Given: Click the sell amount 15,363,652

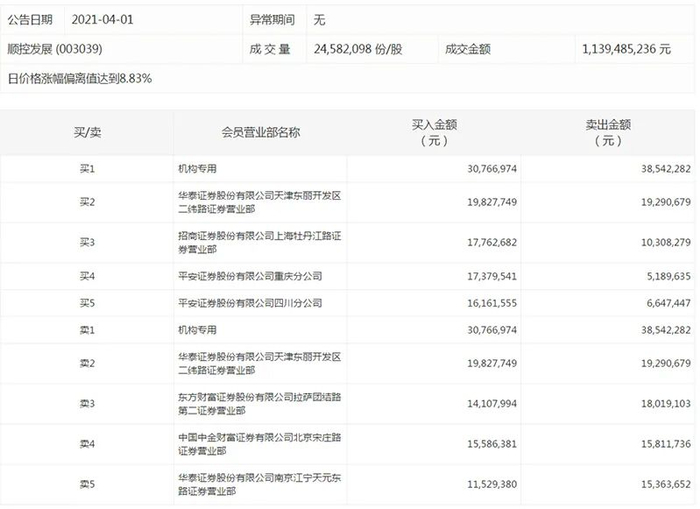Looking at the screenshot, I should tap(666, 484).
